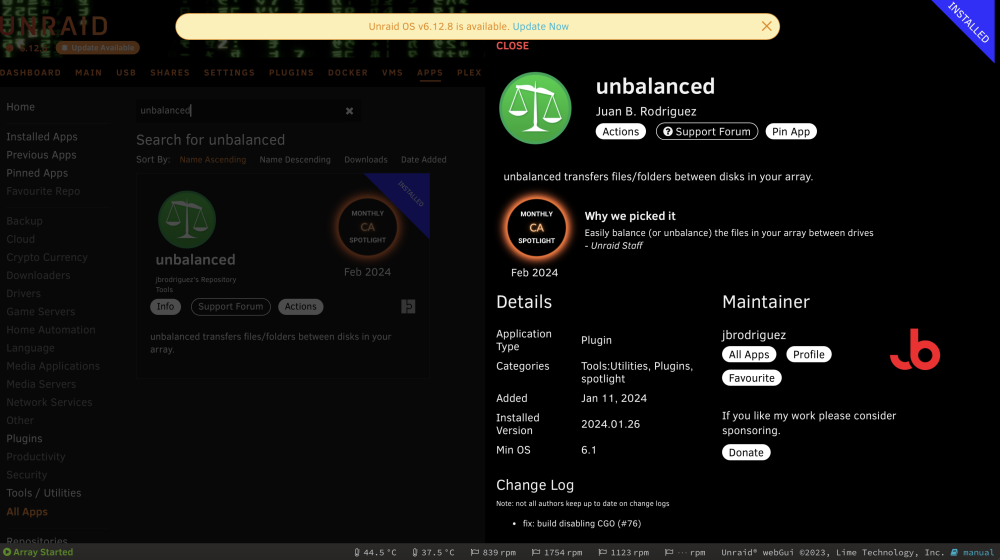Viewport: 1000px width, 560px height.
Task: Open the VMs tab
Action: [x=392, y=73]
